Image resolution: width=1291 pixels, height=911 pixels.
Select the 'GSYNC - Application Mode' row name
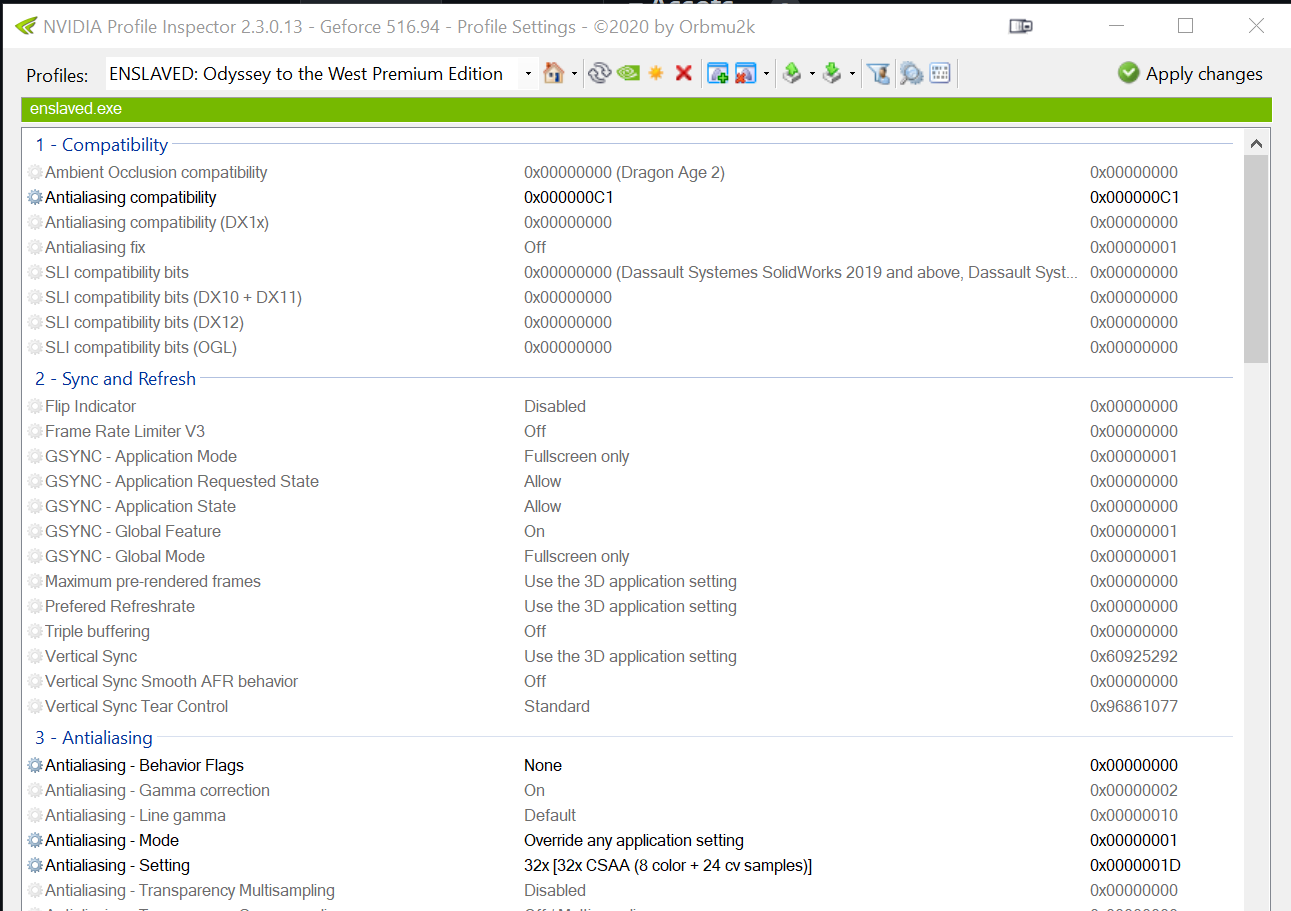pos(141,457)
